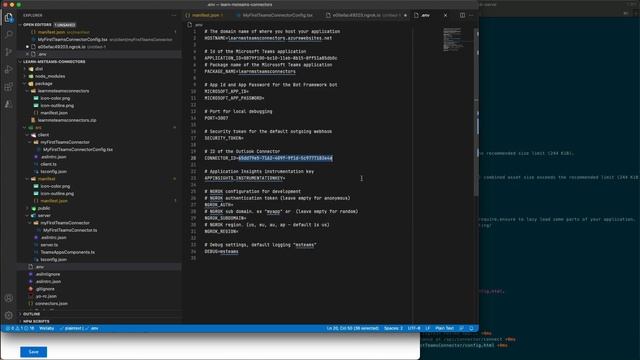Click notifications bell in status bar

[471, 328]
